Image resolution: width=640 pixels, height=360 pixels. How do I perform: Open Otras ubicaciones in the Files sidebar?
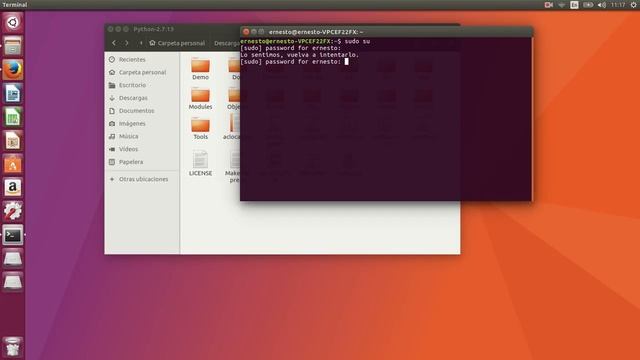tap(142, 179)
